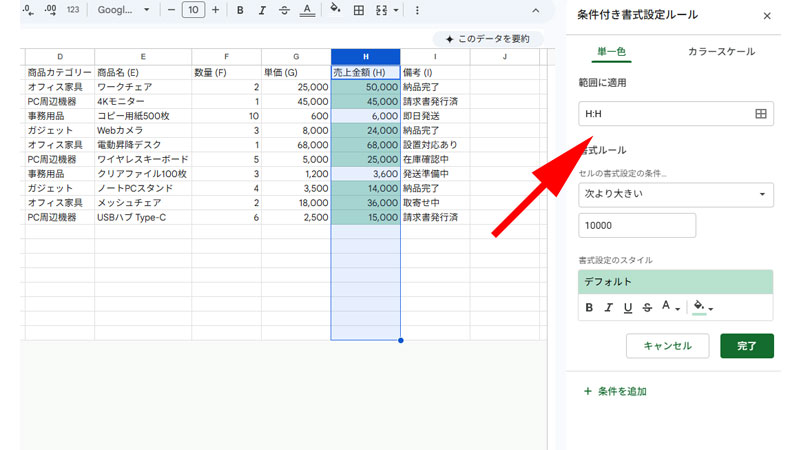800x450 pixels.
Task: Toggle italic in main toolbar
Action: click(x=262, y=10)
